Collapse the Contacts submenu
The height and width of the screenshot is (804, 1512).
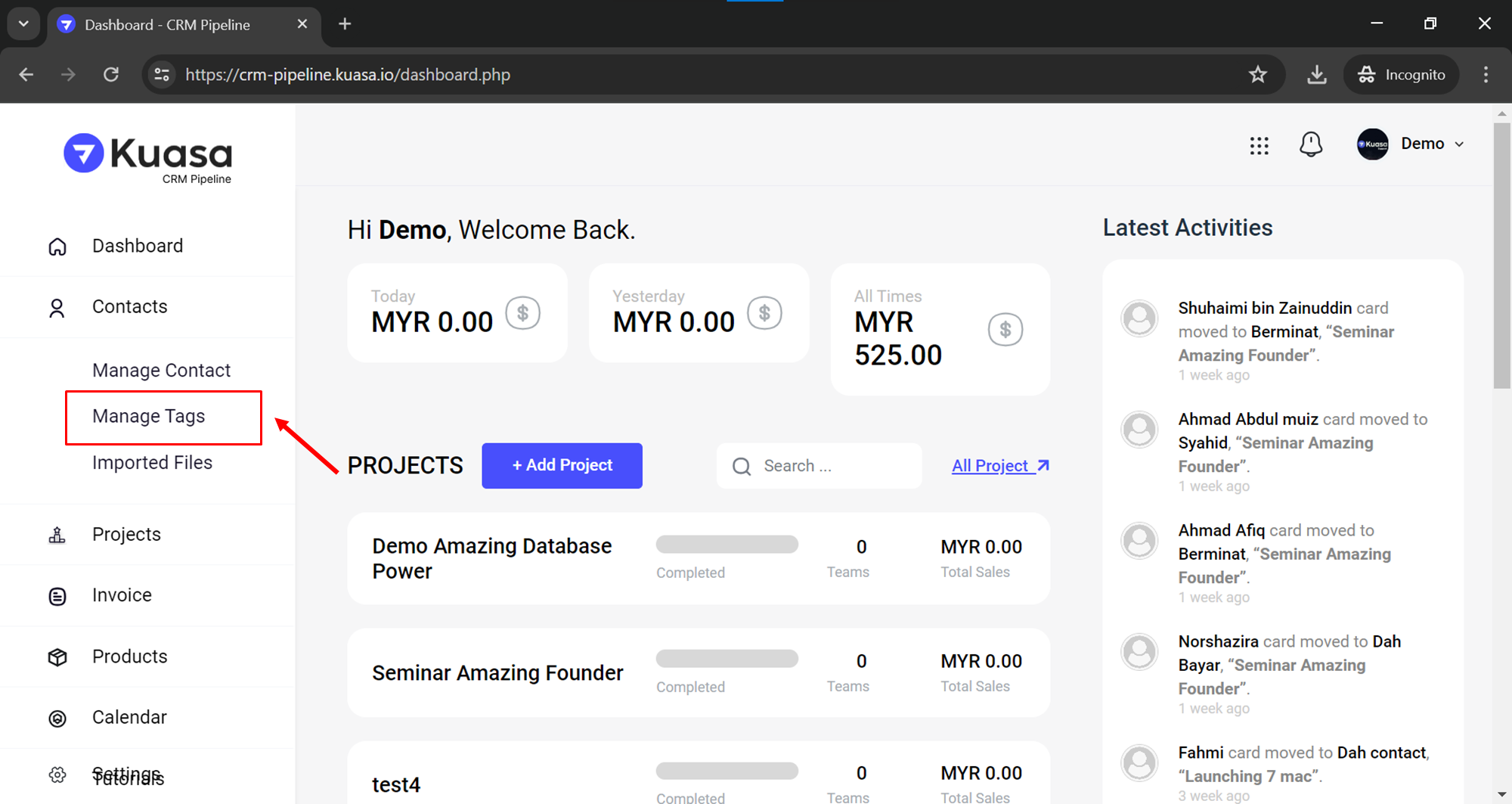point(129,307)
